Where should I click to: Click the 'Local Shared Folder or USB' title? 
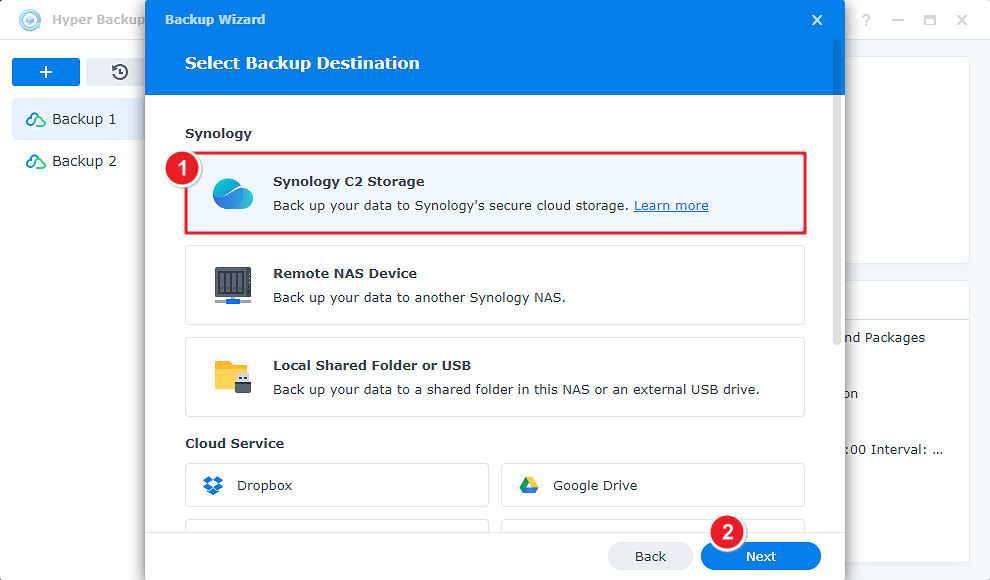(372, 365)
